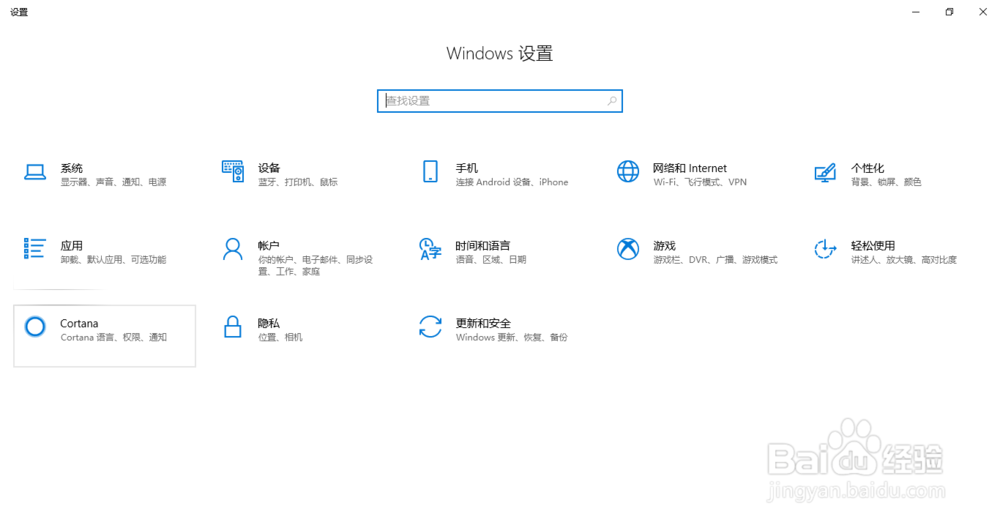Open the 时间和语言 icon

pyautogui.click(x=430, y=249)
